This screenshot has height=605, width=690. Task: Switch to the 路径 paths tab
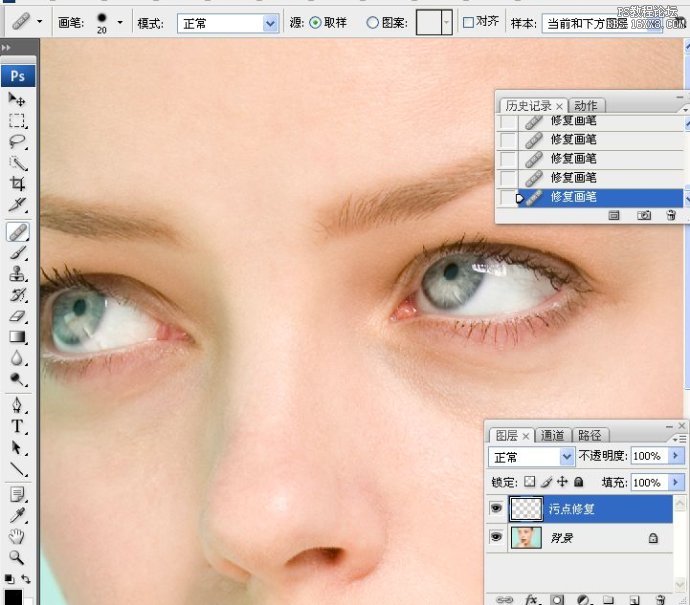tap(590, 436)
